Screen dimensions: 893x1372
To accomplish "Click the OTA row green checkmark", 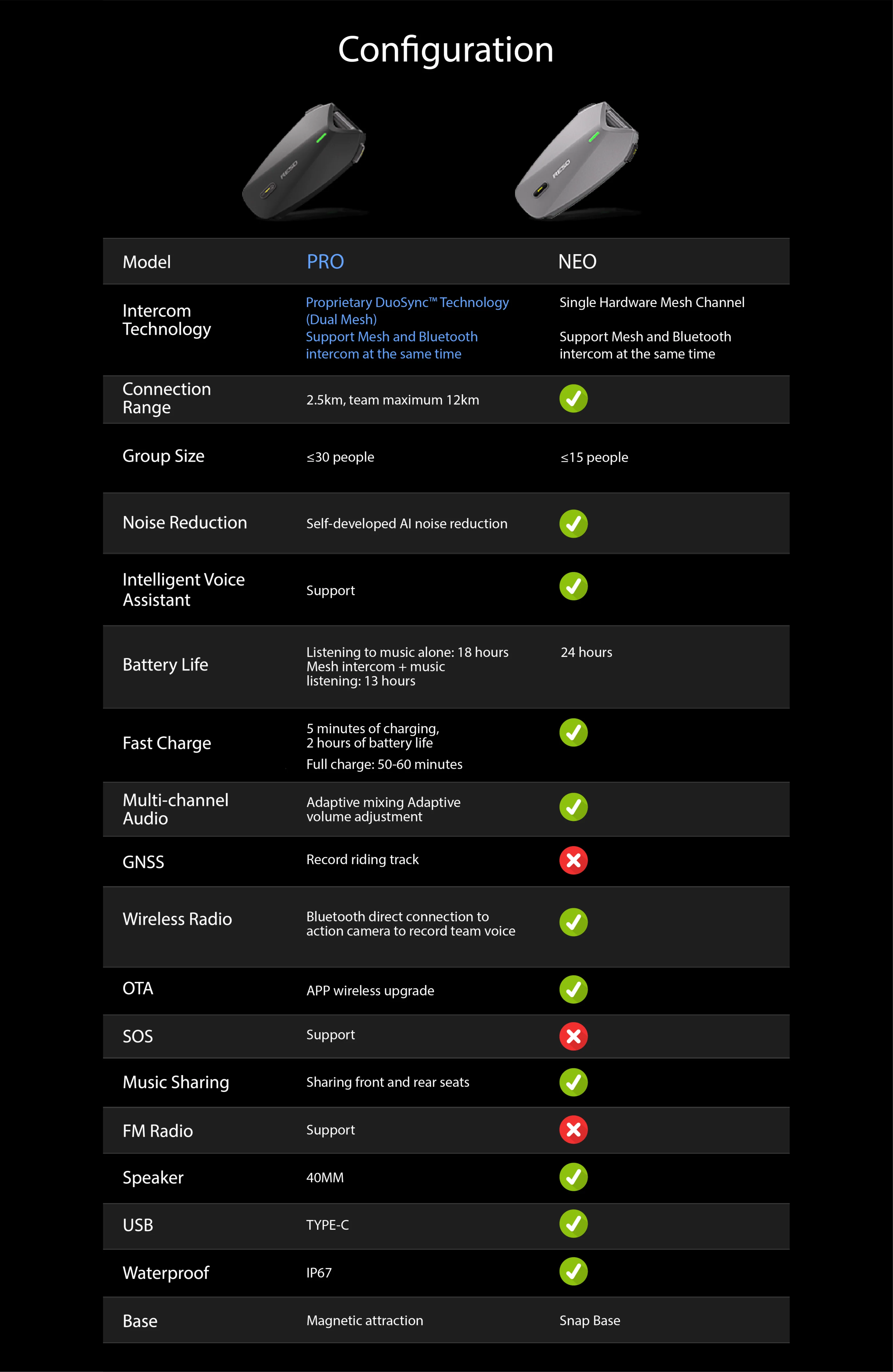I will click(x=573, y=989).
